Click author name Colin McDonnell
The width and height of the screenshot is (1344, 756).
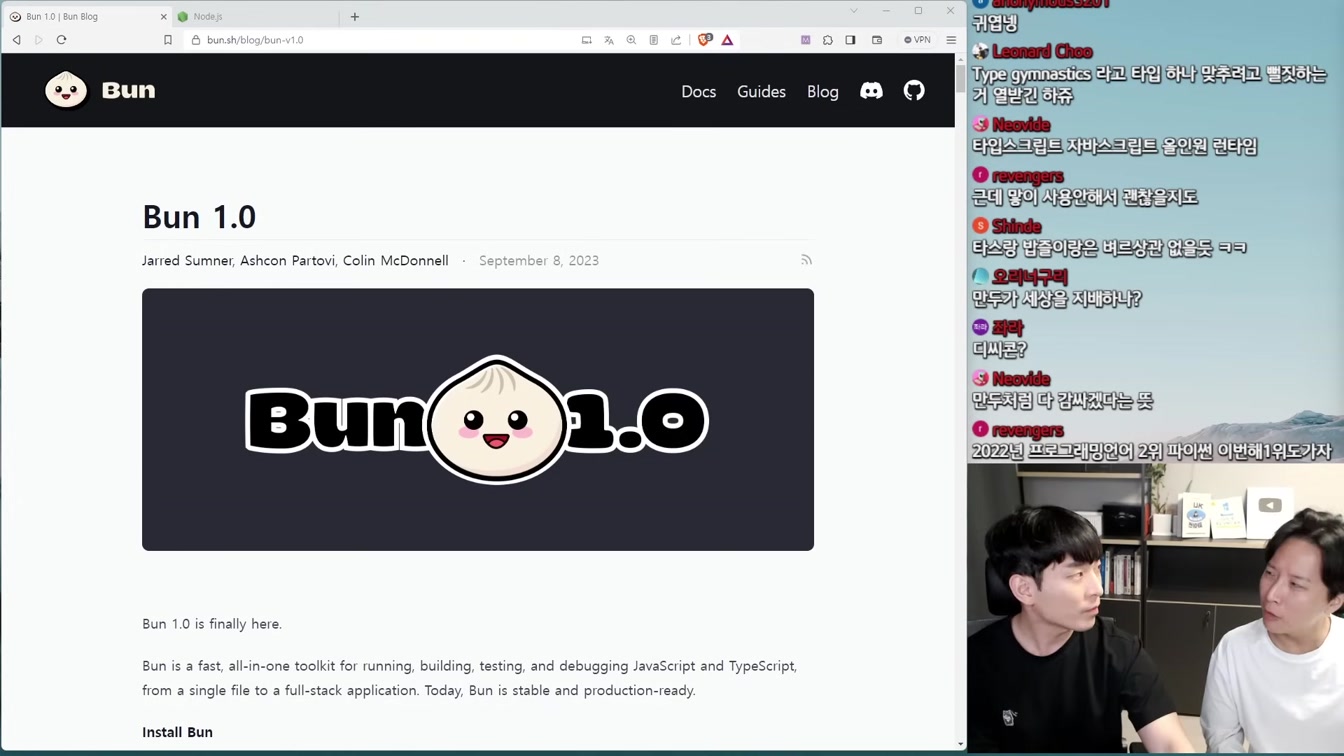click(x=396, y=260)
